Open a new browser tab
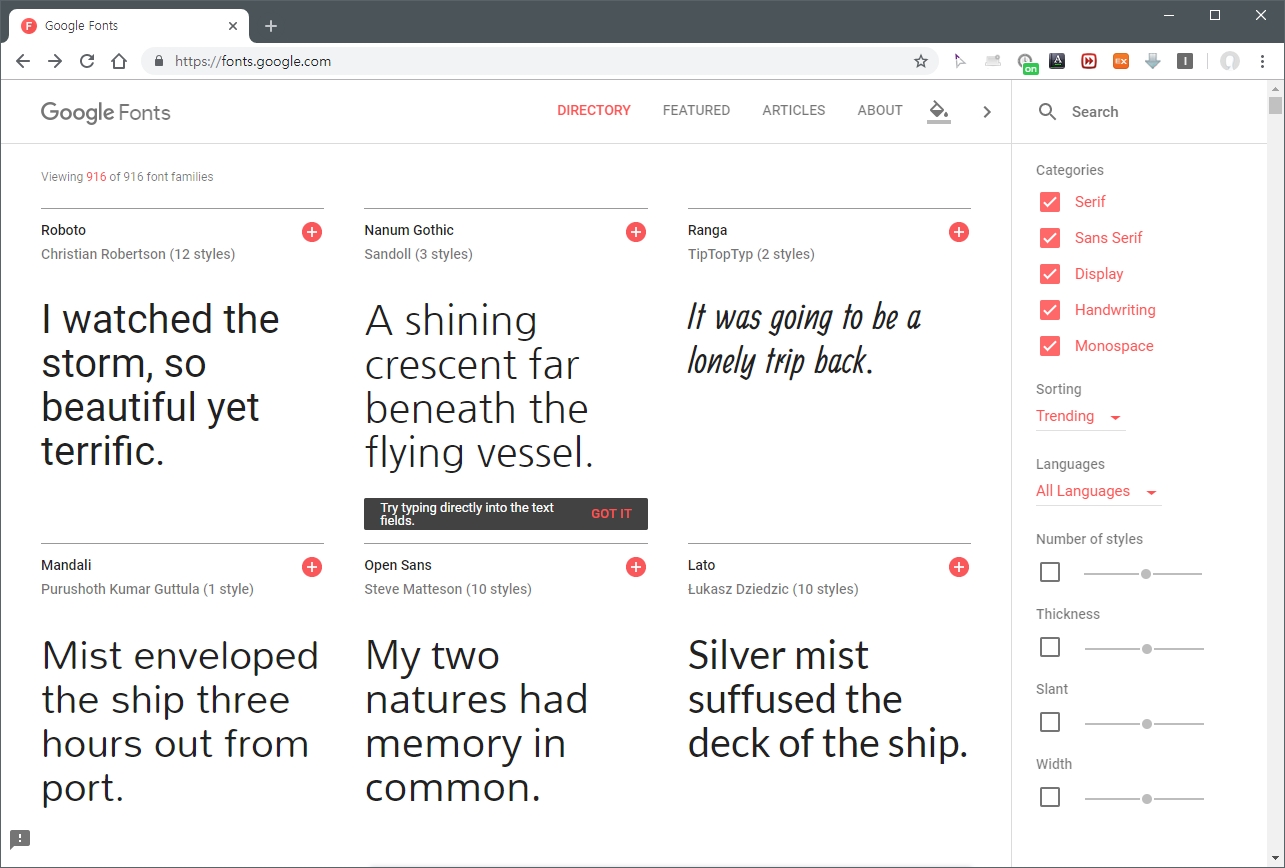Image resolution: width=1285 pixels, height=868 pixels. 271,26
